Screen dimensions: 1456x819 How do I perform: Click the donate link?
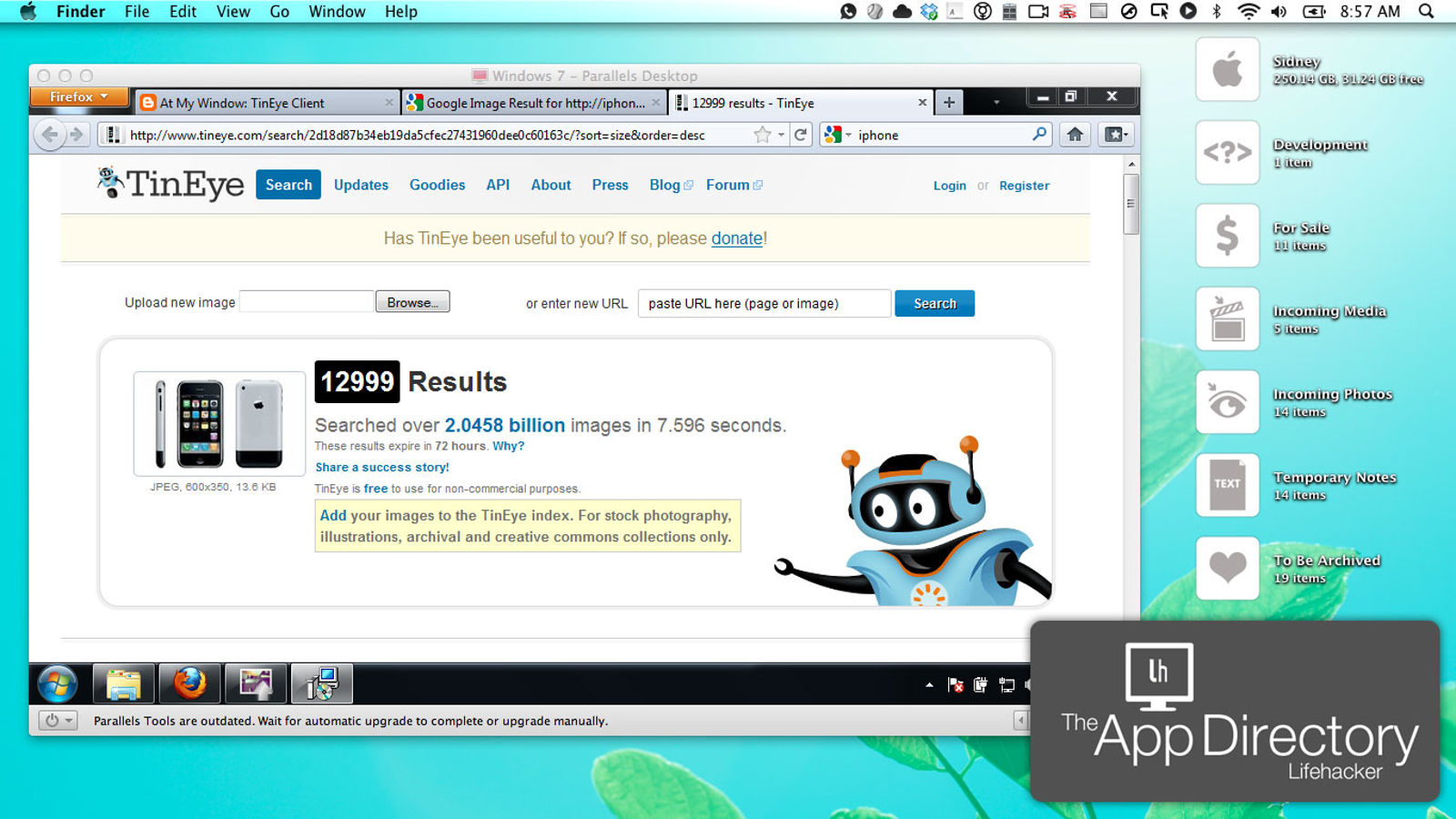(736, 238)
